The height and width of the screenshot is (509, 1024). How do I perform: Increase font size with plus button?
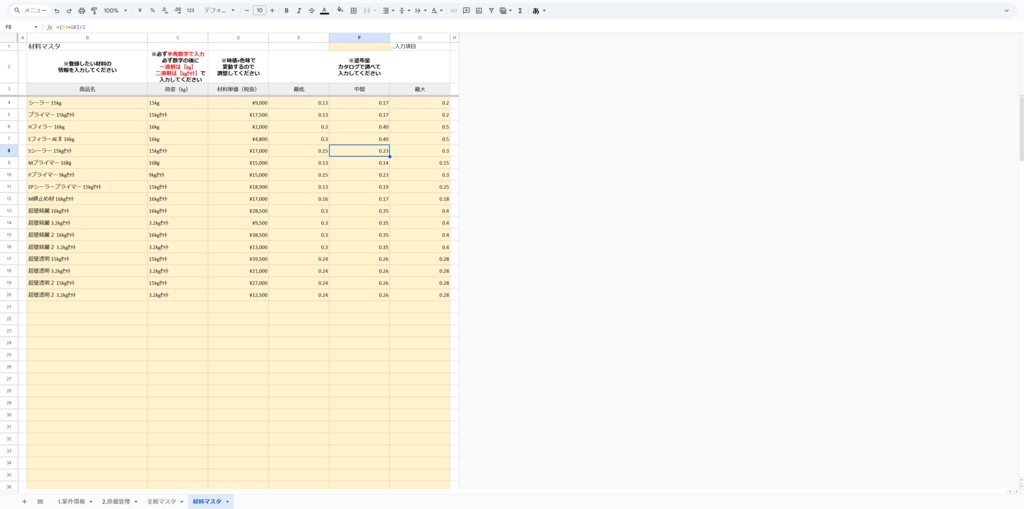click(x=272, y=10)
